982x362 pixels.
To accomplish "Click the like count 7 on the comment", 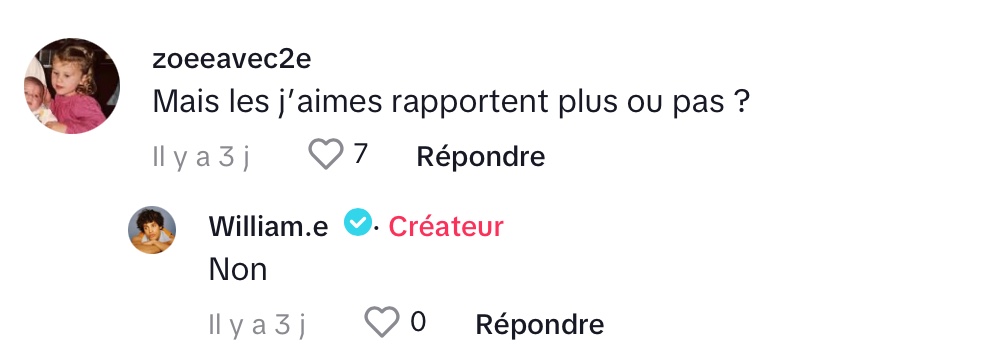I will click(359, 154).
